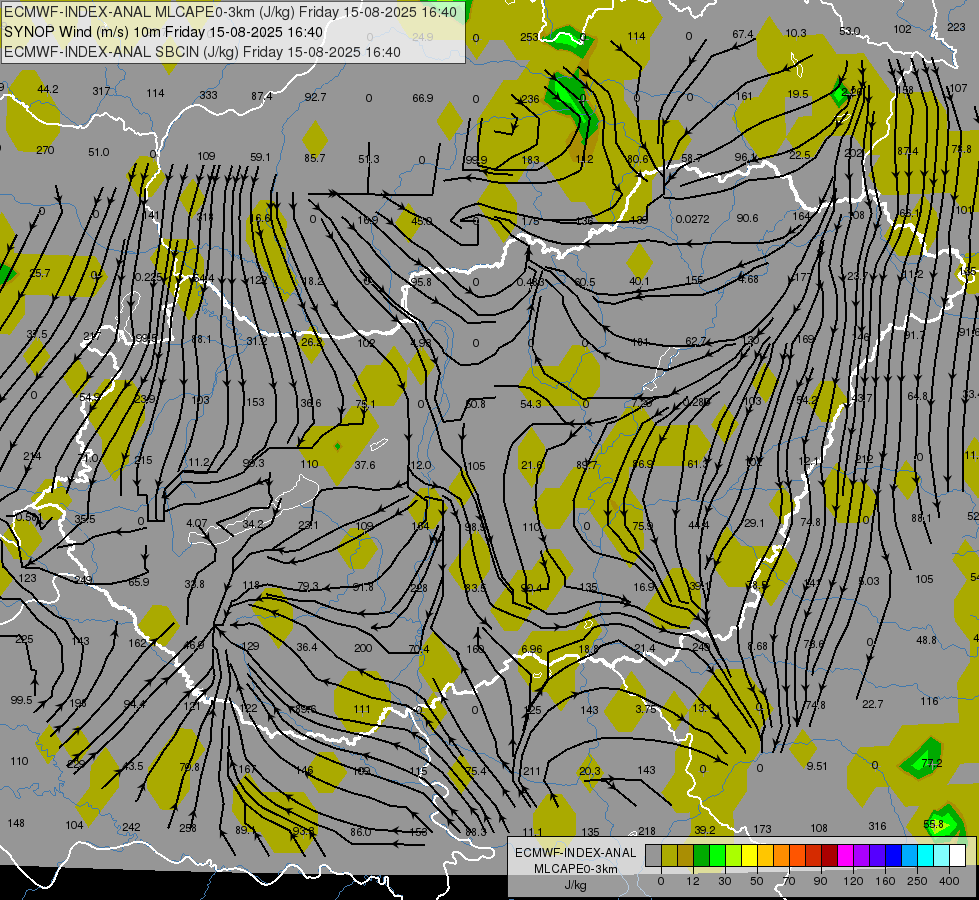Click the dark red legend swatch
This screenshot has width=979, height=900.
tap(829, 856)
